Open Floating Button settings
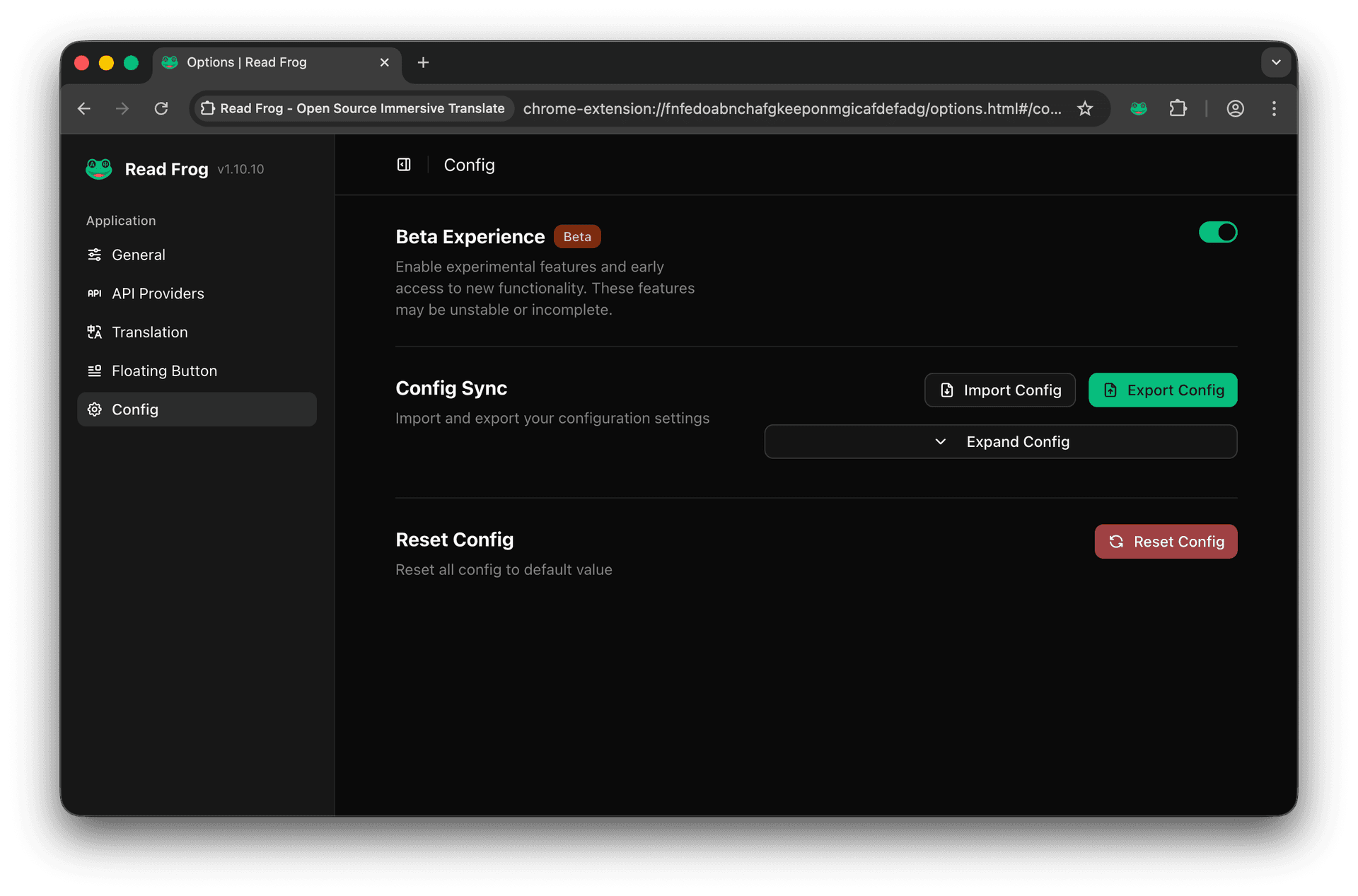Screen dimensions: 1358x896 pyautogui.click(x=164, y=371)
